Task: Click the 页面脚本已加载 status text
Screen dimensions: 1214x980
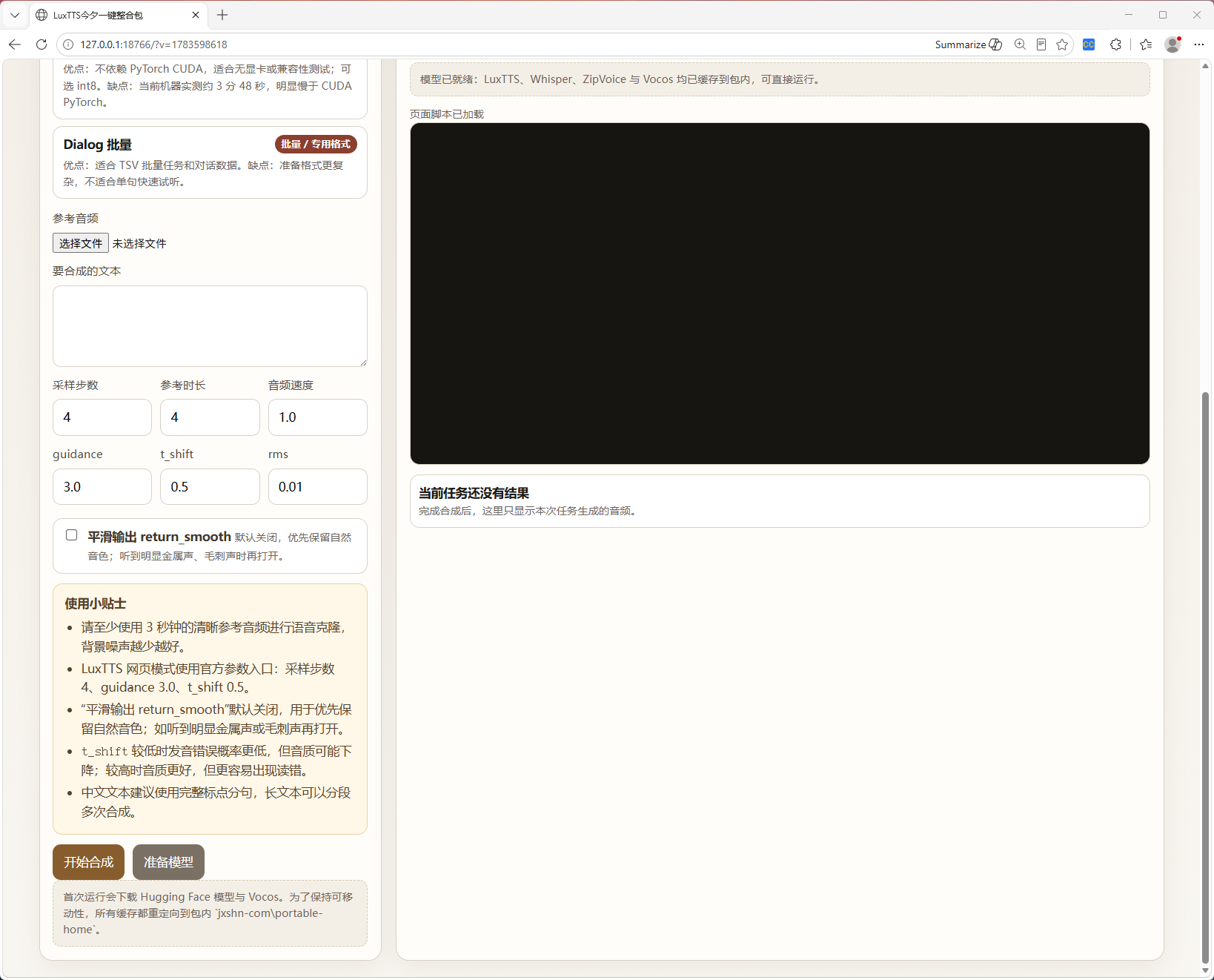Action: (x=447, y=114)
